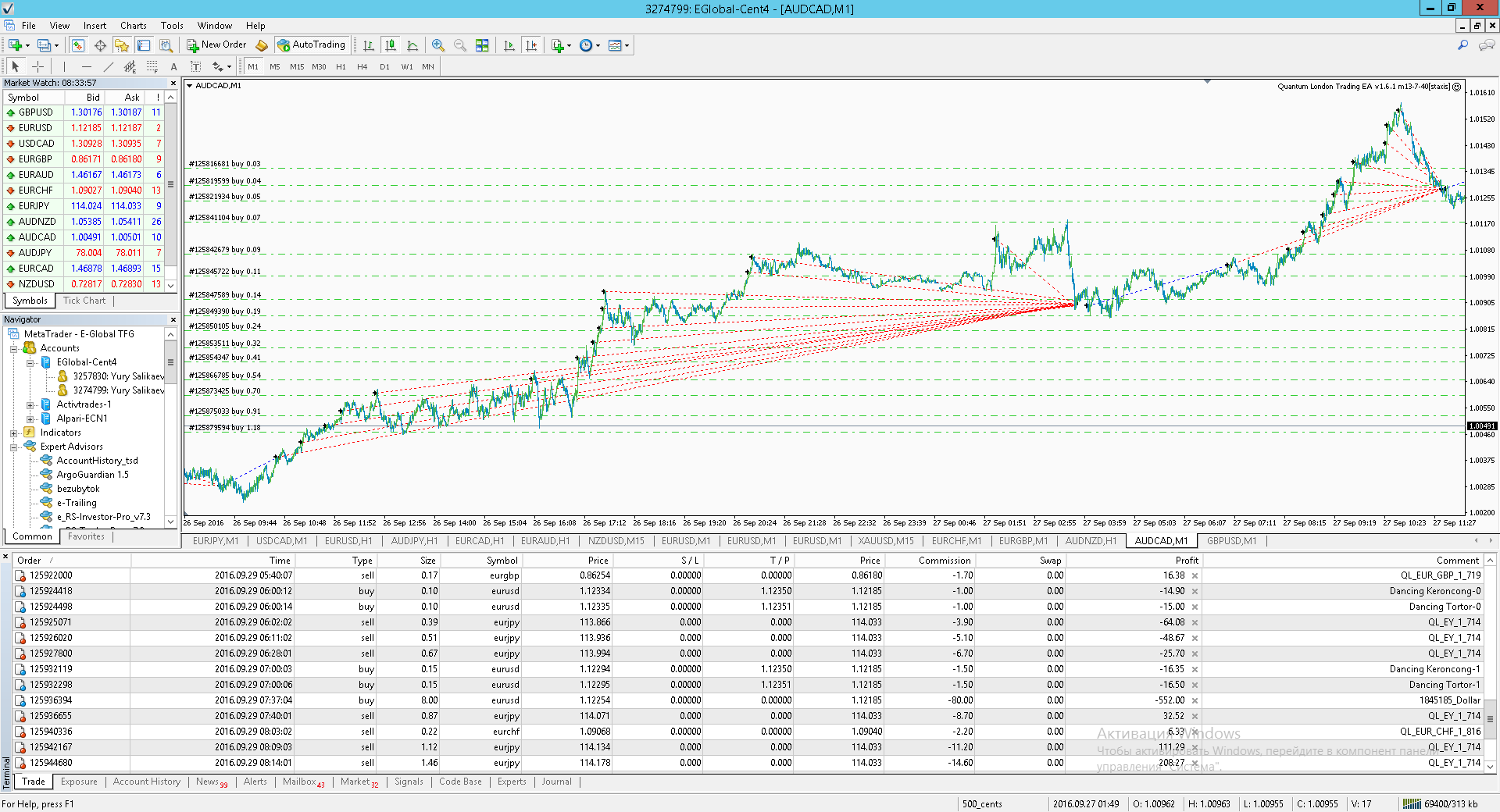Screen dimensions: 1500x812
Task: Switch chart to bar chart mode
Action: point(369,45)
